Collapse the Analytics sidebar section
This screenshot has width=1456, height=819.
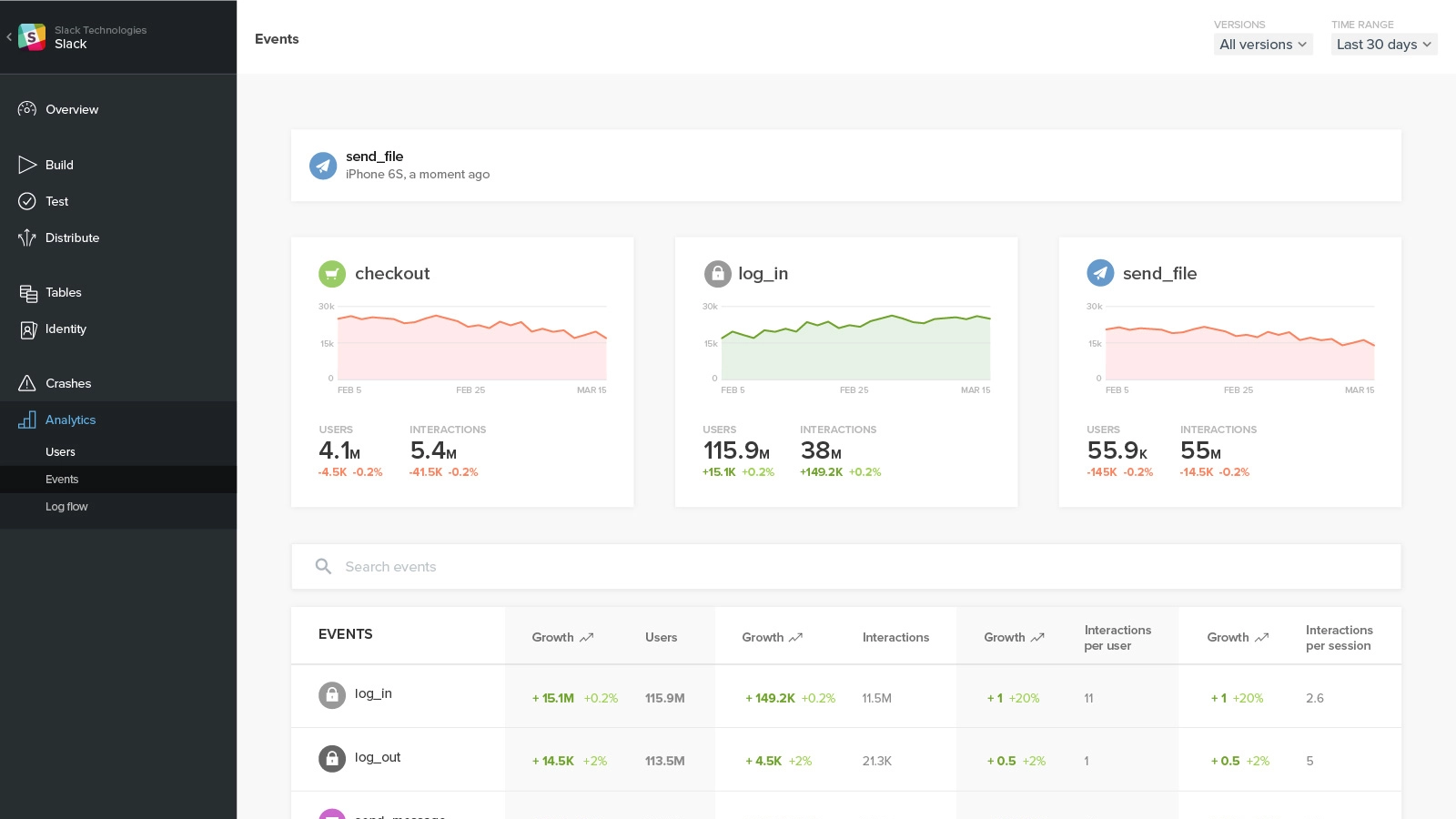click(70, 420)
